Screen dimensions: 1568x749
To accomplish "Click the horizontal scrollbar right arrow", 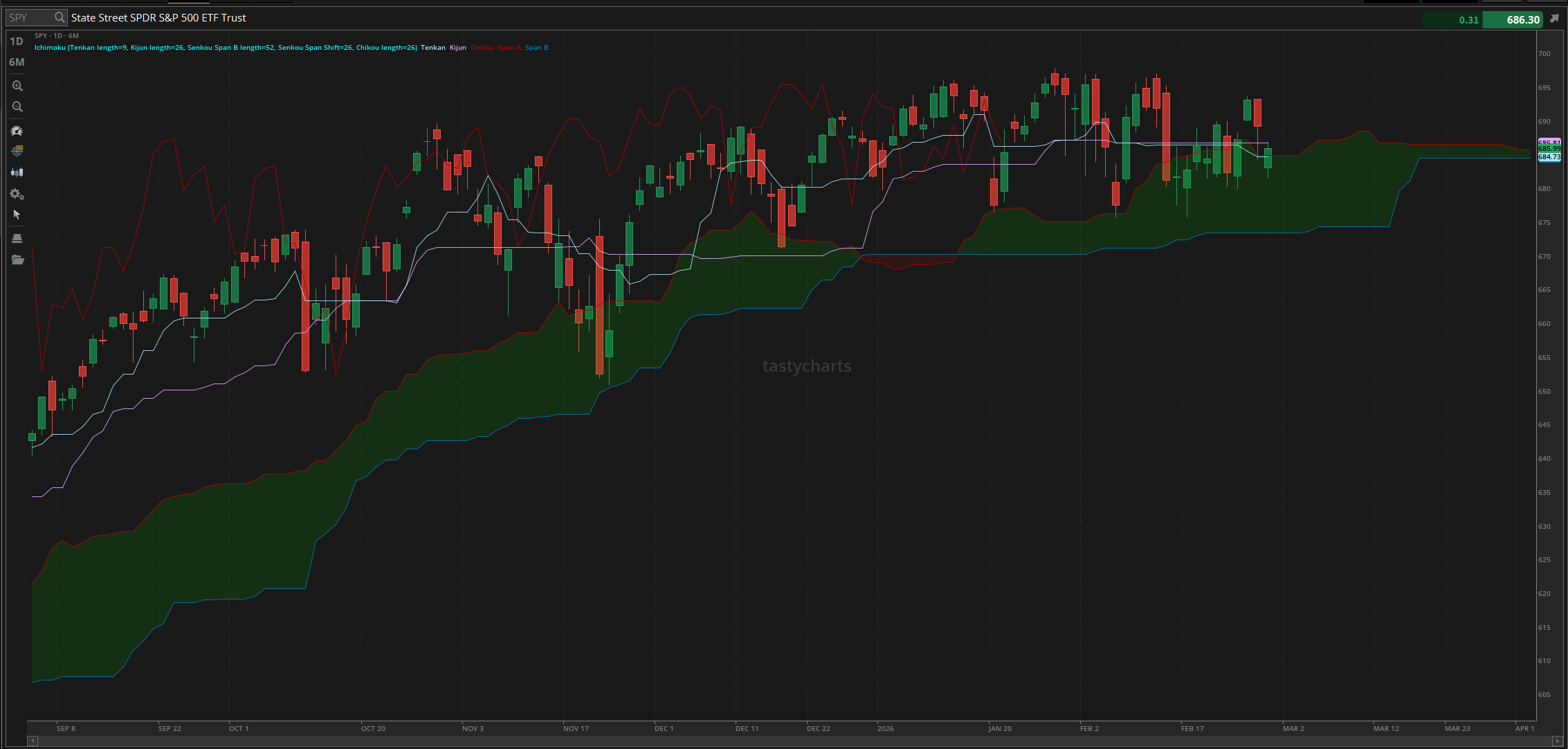I will coord(1558,741).
